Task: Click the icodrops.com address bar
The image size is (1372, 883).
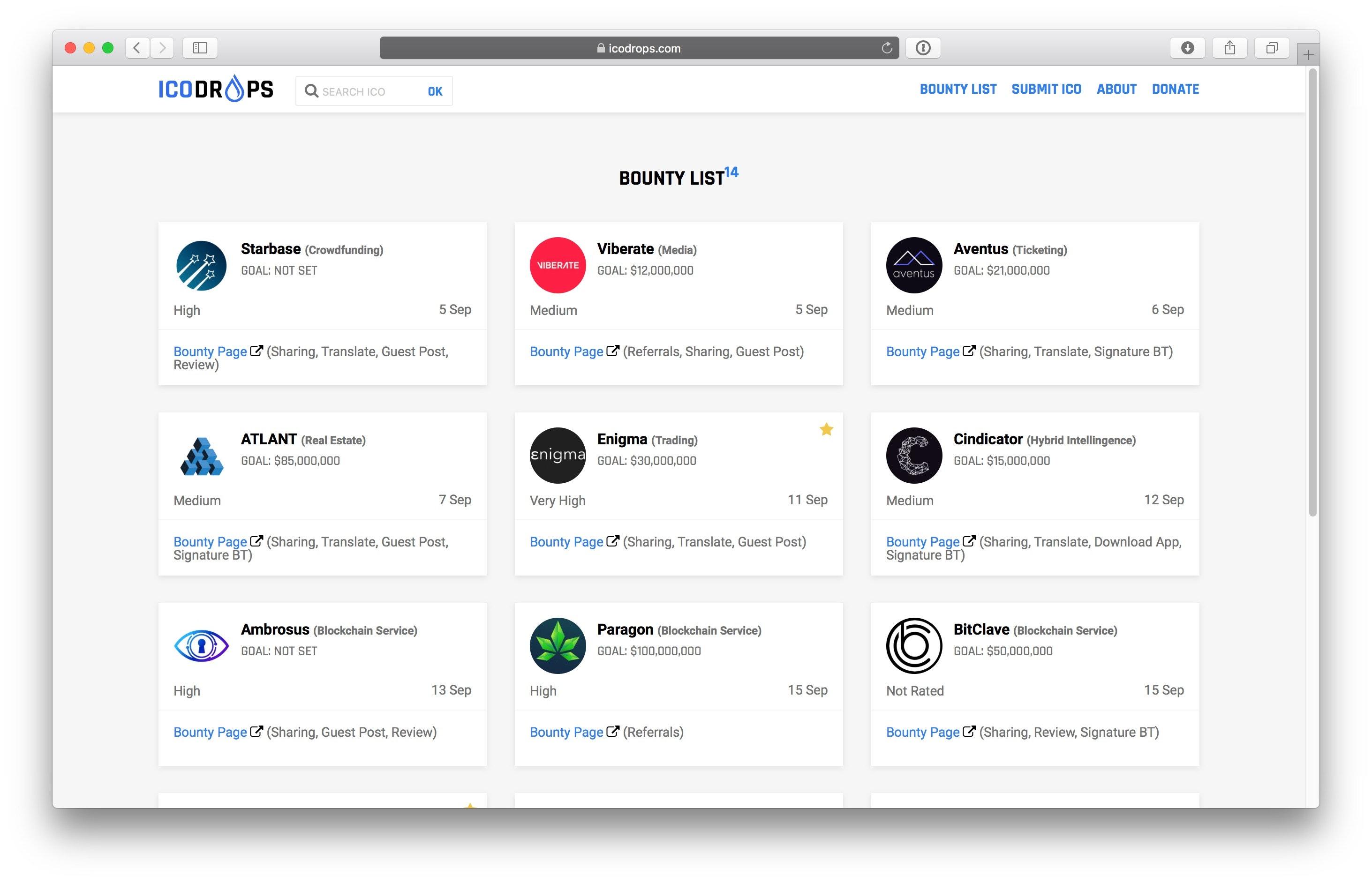Action: point(639,48)
